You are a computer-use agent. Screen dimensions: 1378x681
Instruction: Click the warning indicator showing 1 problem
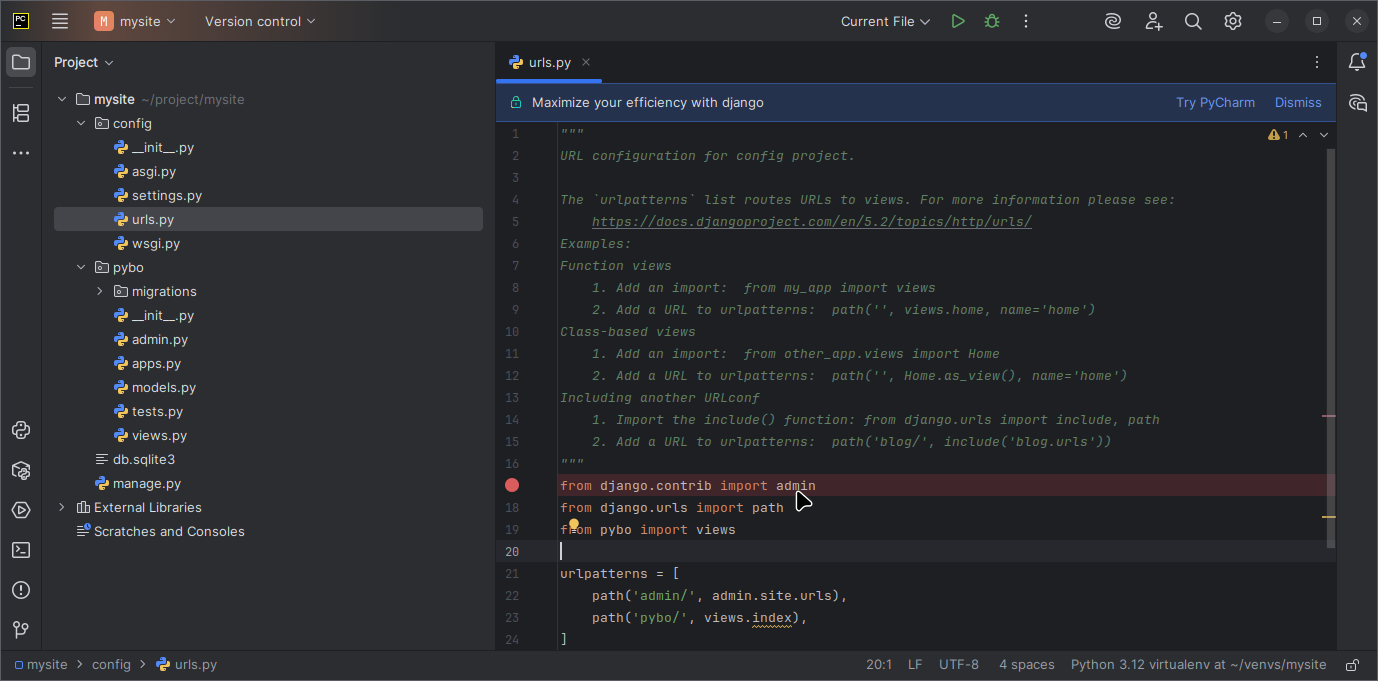click(x=1278, y=135)
